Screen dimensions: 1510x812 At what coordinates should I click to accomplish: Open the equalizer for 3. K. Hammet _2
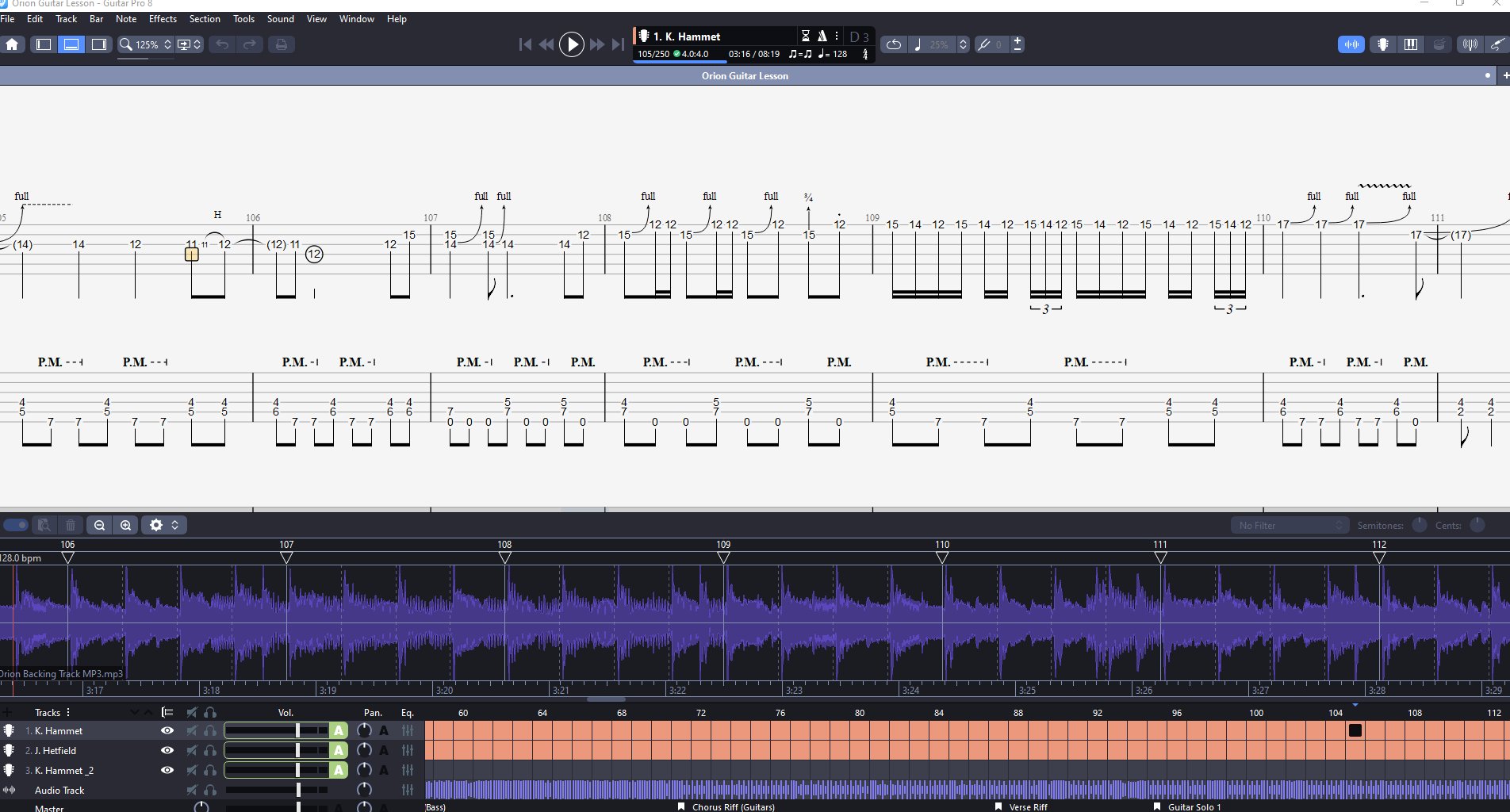408,770
